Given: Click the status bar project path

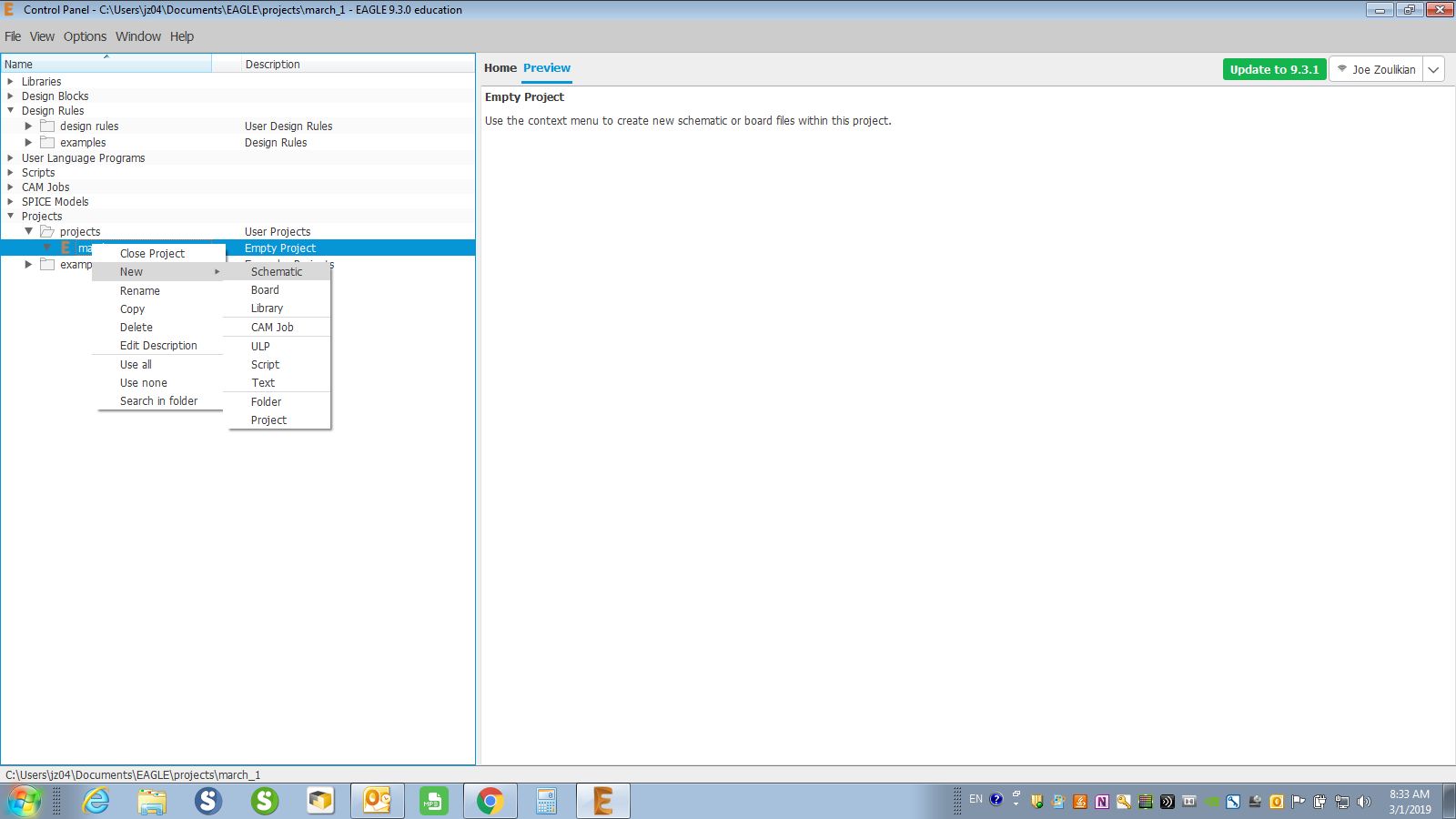Looking at the screenshot, I should point(133,775).
